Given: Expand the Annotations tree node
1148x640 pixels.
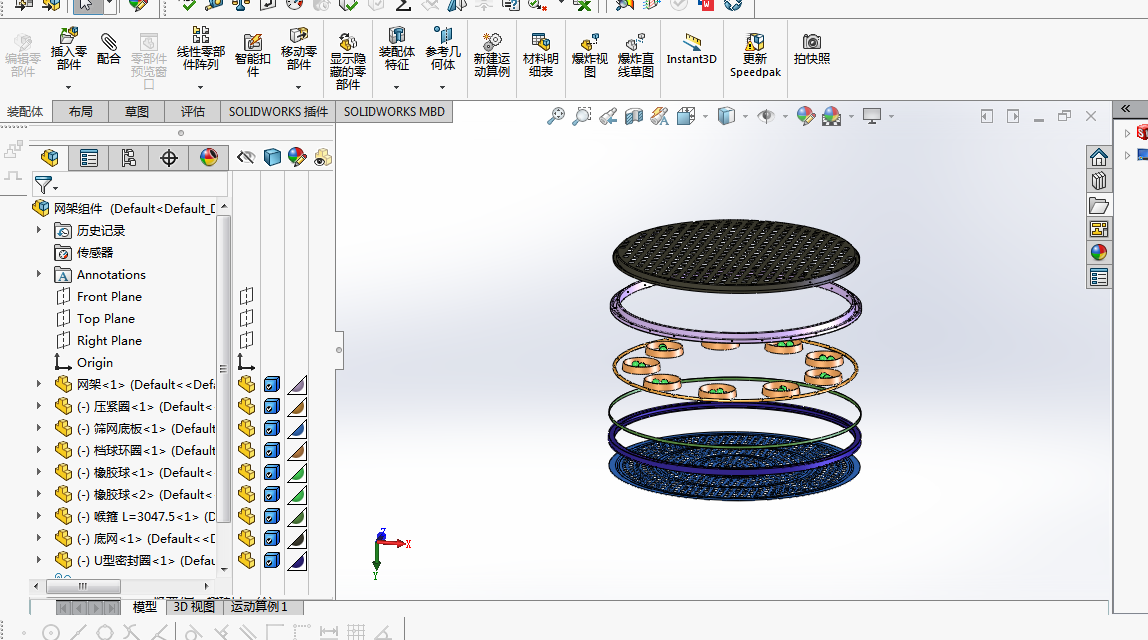Looking at the screenshot, I should click(x=39, y=274).
